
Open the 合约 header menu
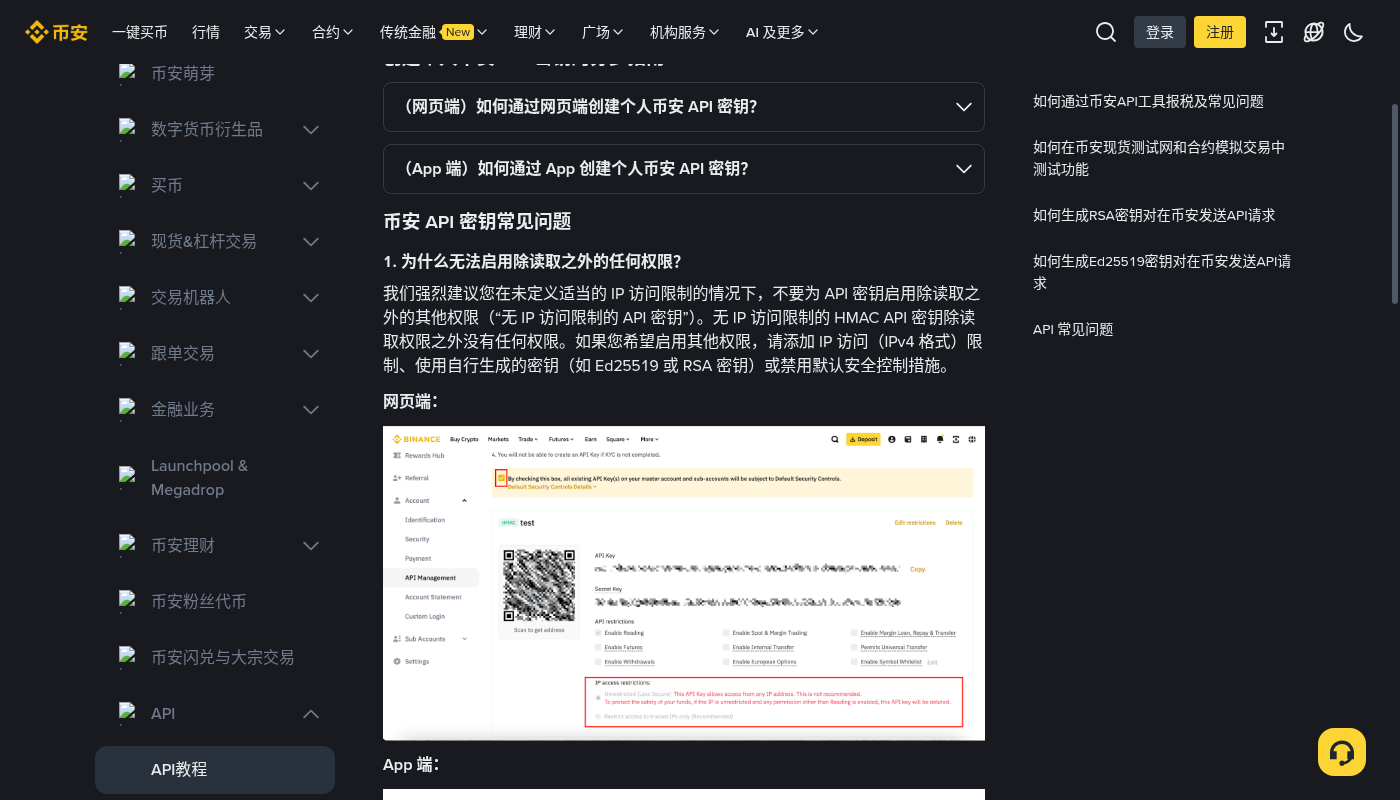[333, 32]
